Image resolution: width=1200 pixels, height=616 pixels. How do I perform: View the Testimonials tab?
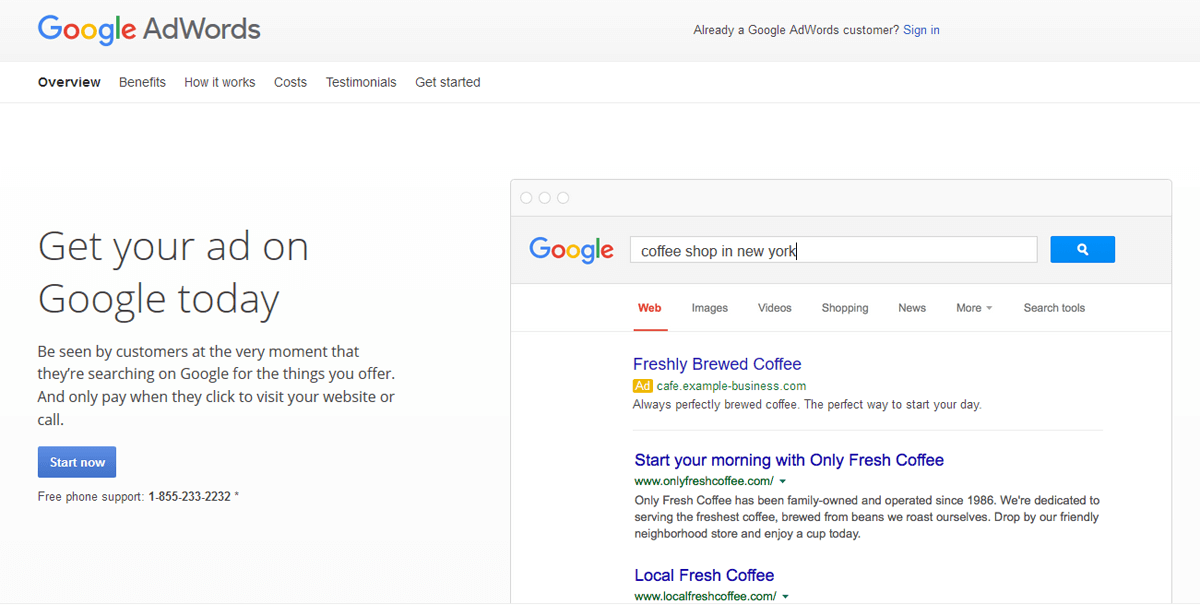coord(361,82)
